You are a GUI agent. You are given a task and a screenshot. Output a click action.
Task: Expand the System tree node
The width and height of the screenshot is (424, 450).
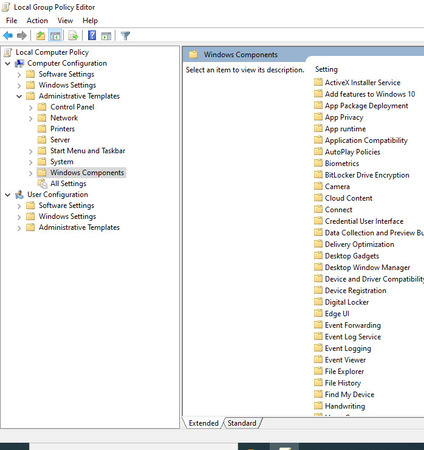tap(31, 162)
